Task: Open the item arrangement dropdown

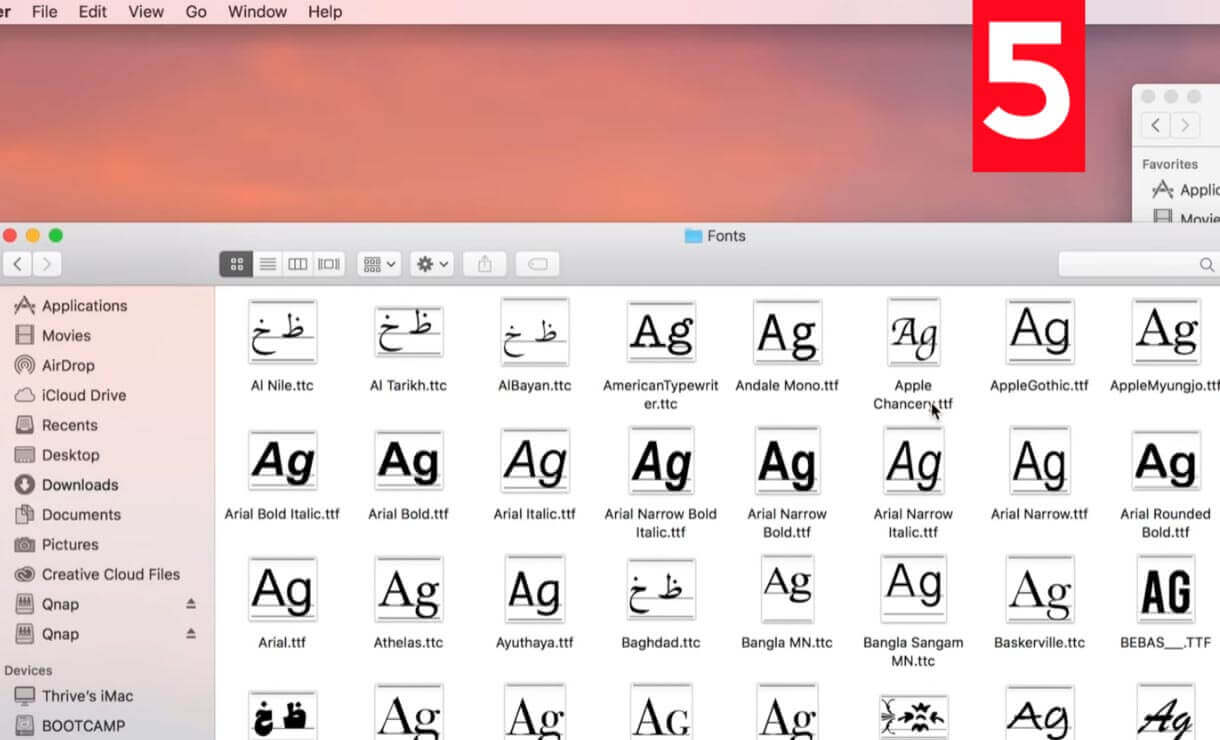Action: (x=378, y=263)
